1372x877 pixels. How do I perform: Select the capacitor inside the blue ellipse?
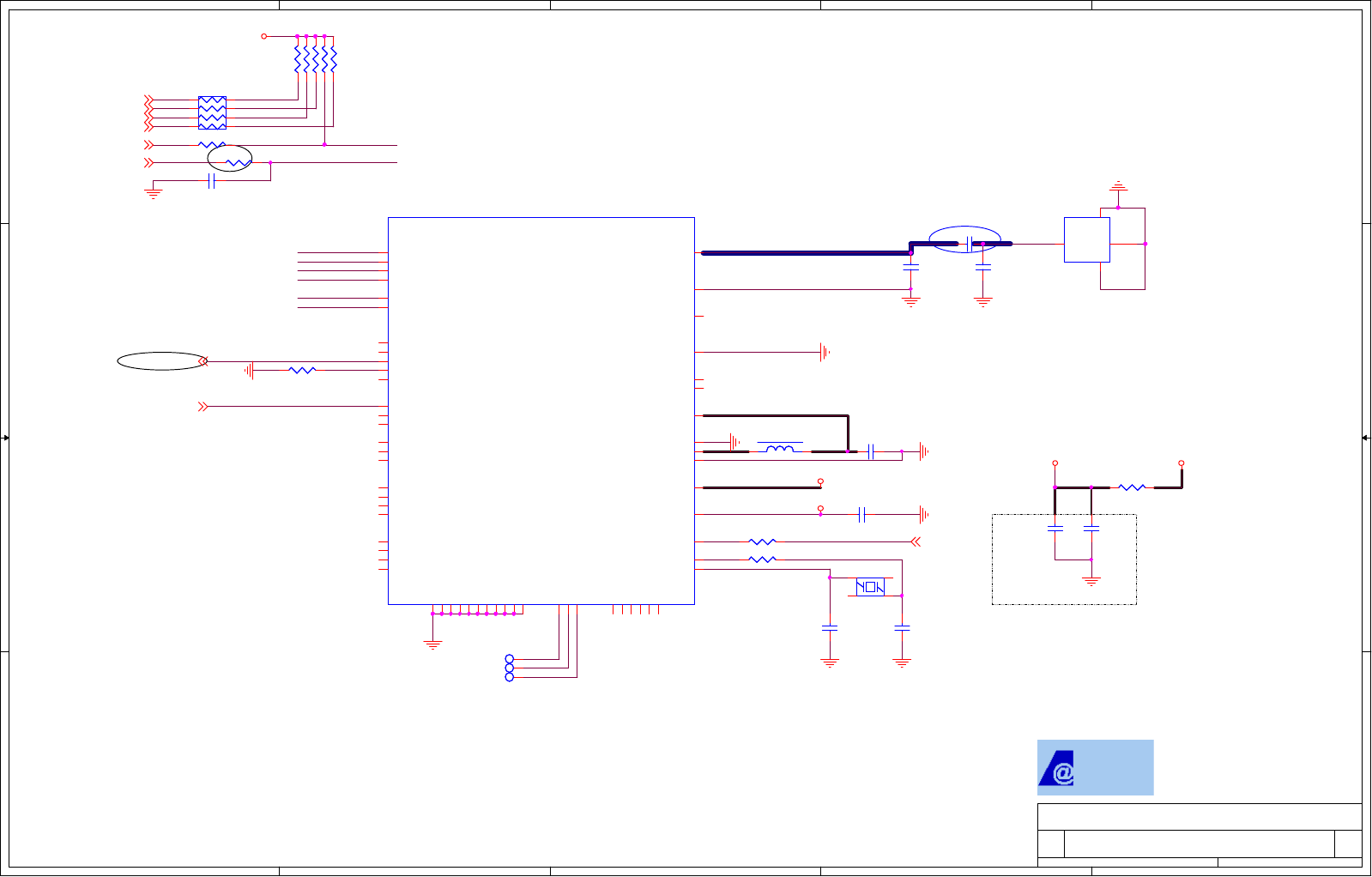click(970, 244)
